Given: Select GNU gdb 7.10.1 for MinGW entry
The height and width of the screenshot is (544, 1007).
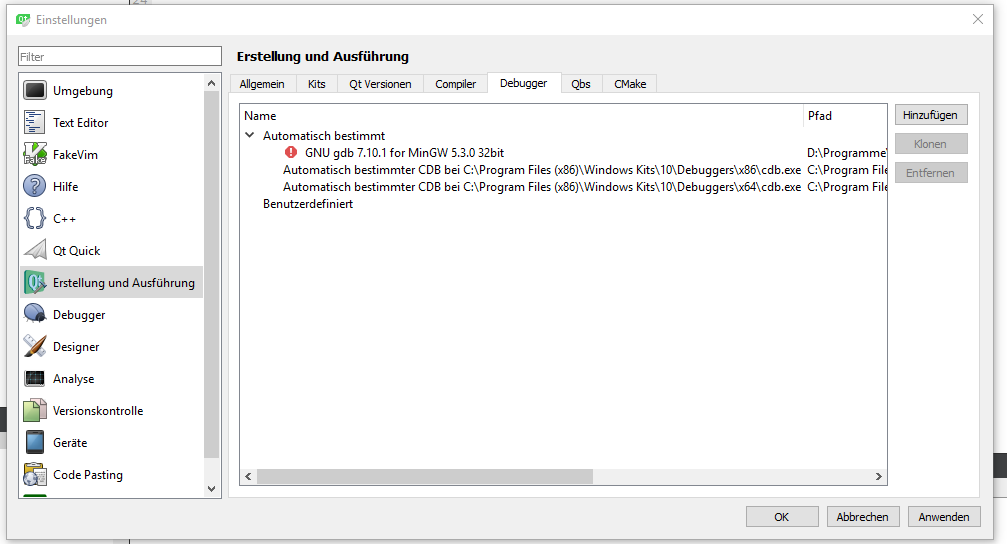Looking at the screenshot, I should (x=405, y=153).
